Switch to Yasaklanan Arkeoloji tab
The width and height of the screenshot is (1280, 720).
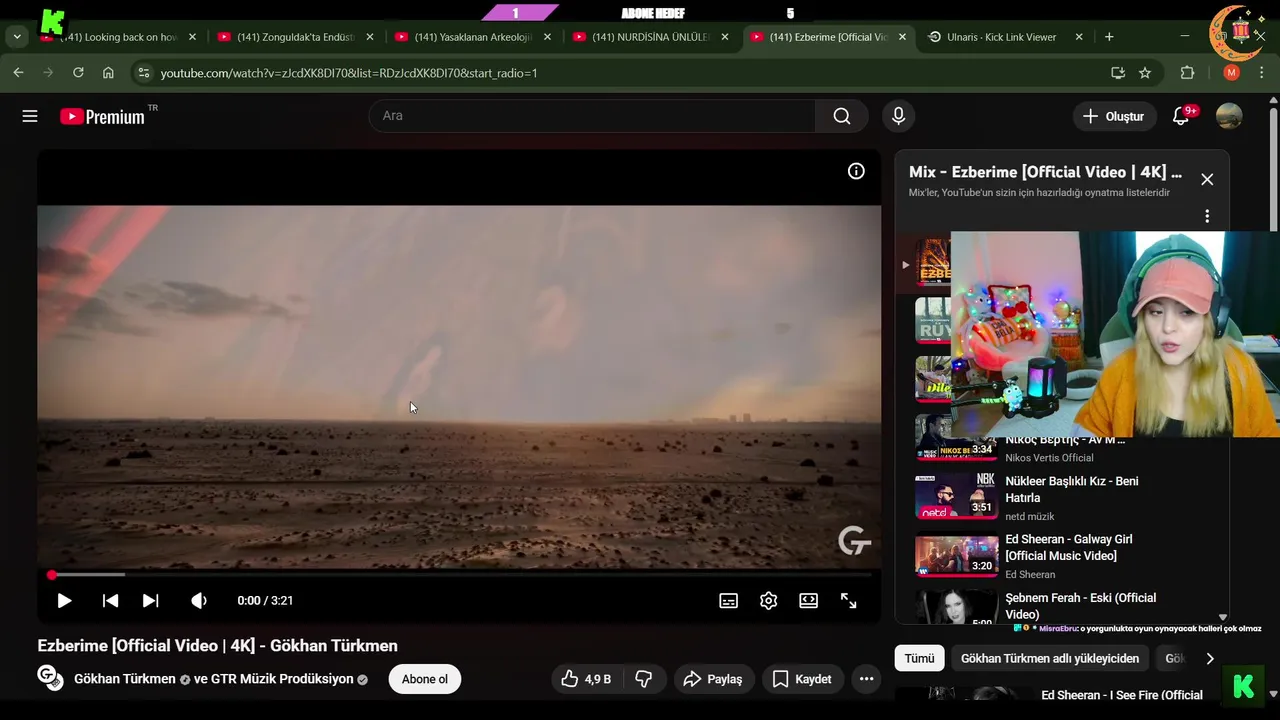coord(474,37)
